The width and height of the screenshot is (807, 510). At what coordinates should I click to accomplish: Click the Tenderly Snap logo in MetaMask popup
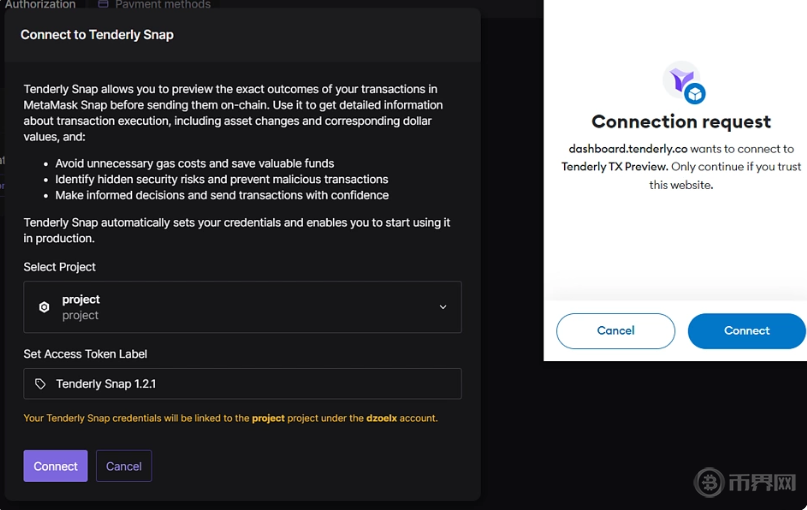point(683,82)
